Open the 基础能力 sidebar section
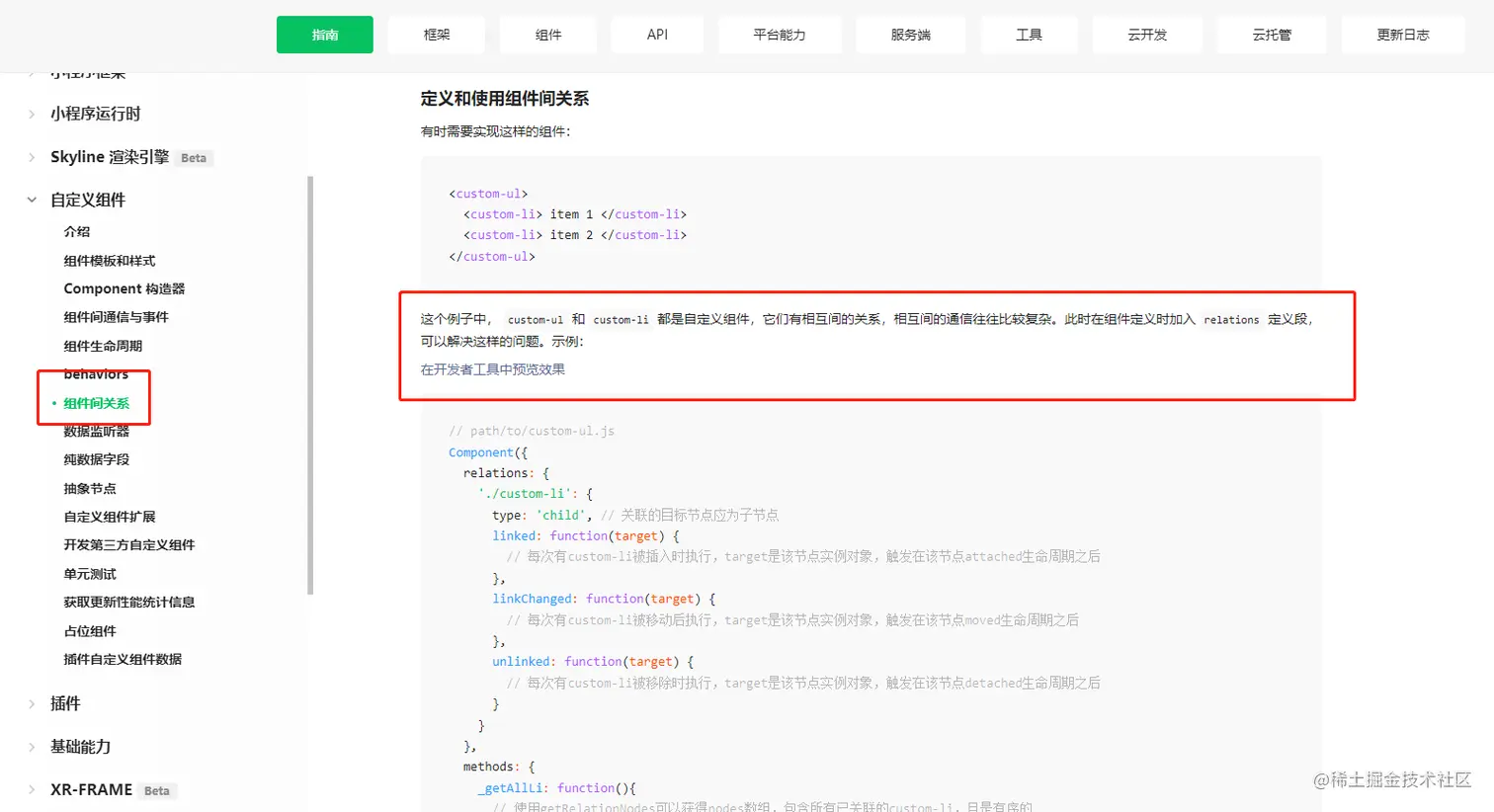Image resolution: width=1494 pixels, height=812 pixels. point(81,747)
